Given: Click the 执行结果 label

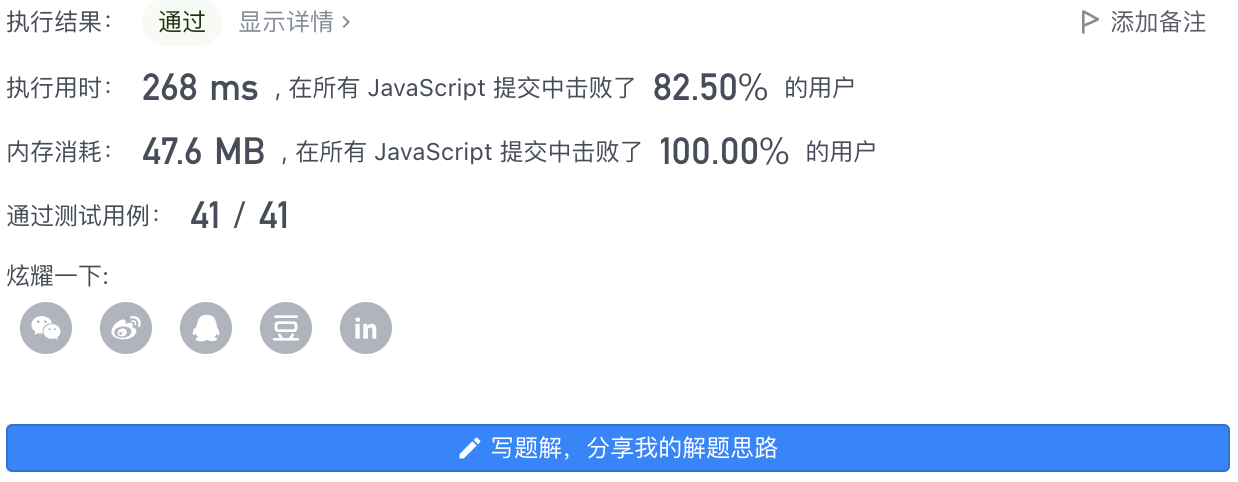Looking at the screenshot, I should click(x=60, y=22).
